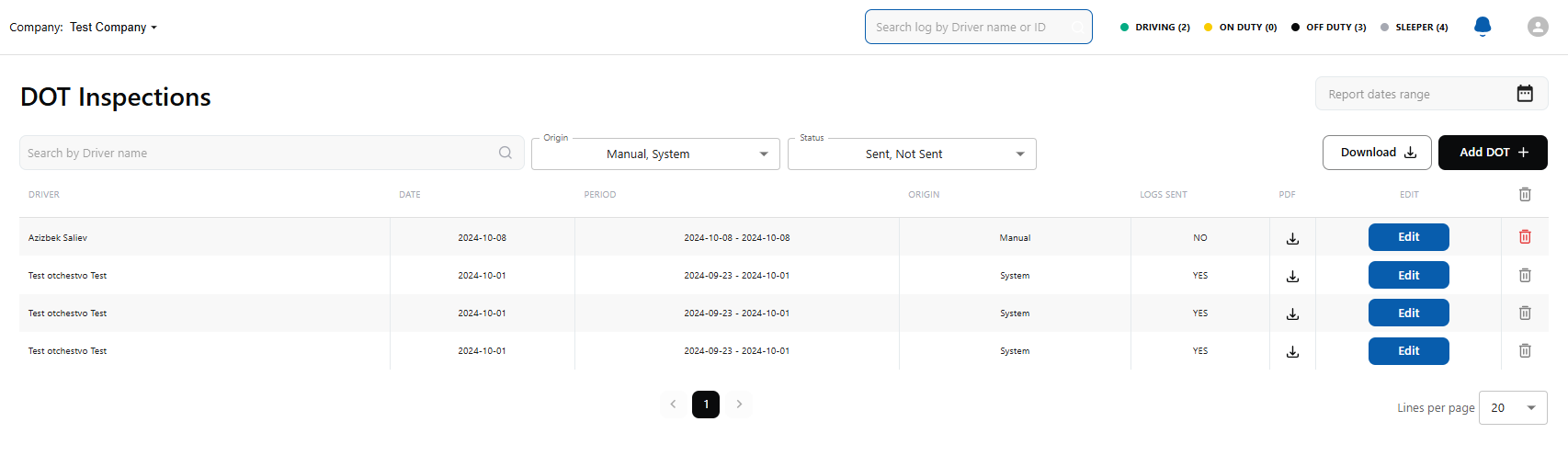Go to next page arrow
Screen dimensions: 1568x456
tap(739, 405)
